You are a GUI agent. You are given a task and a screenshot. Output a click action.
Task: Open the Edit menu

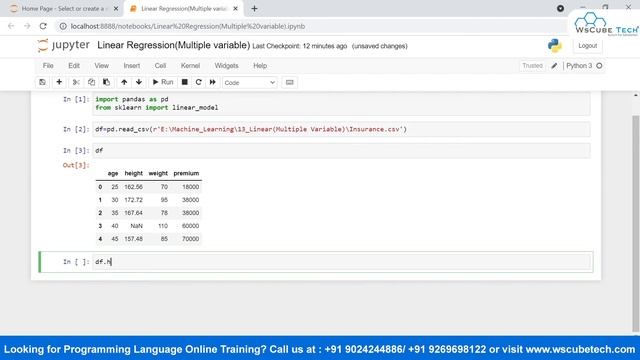[74, 66]
